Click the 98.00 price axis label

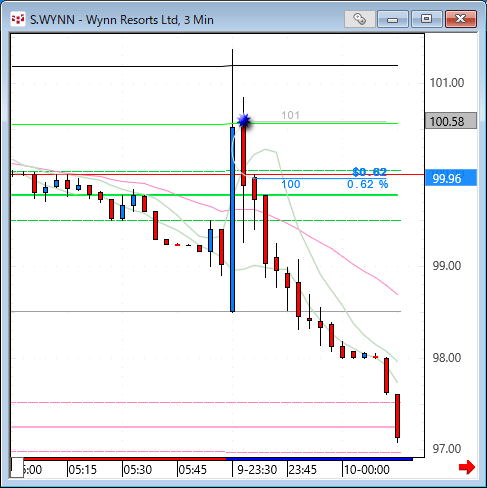(447, 358)
